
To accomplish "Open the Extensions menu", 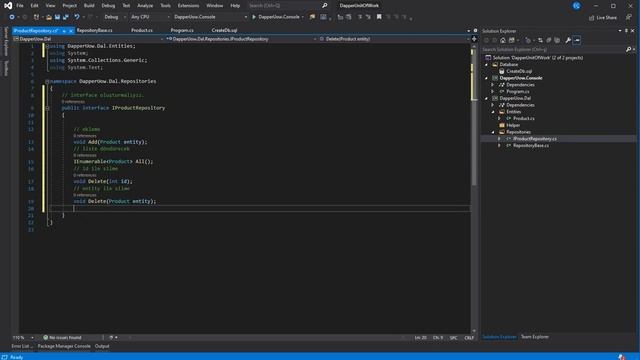I will [x=188, y=6].
